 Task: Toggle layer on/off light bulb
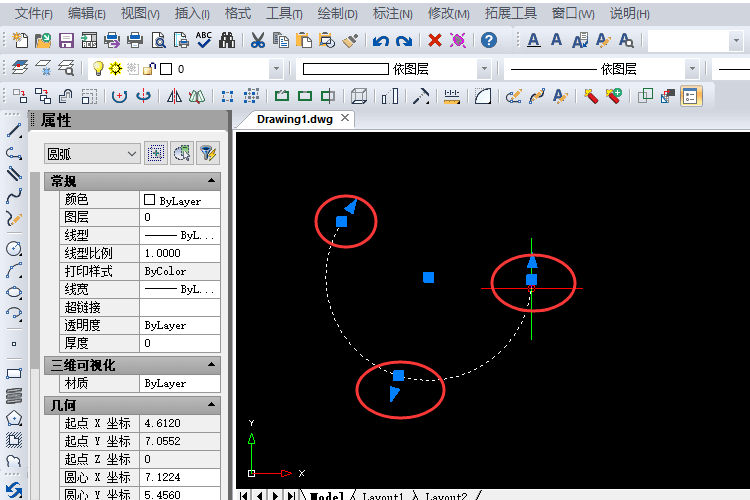[98, 68]
